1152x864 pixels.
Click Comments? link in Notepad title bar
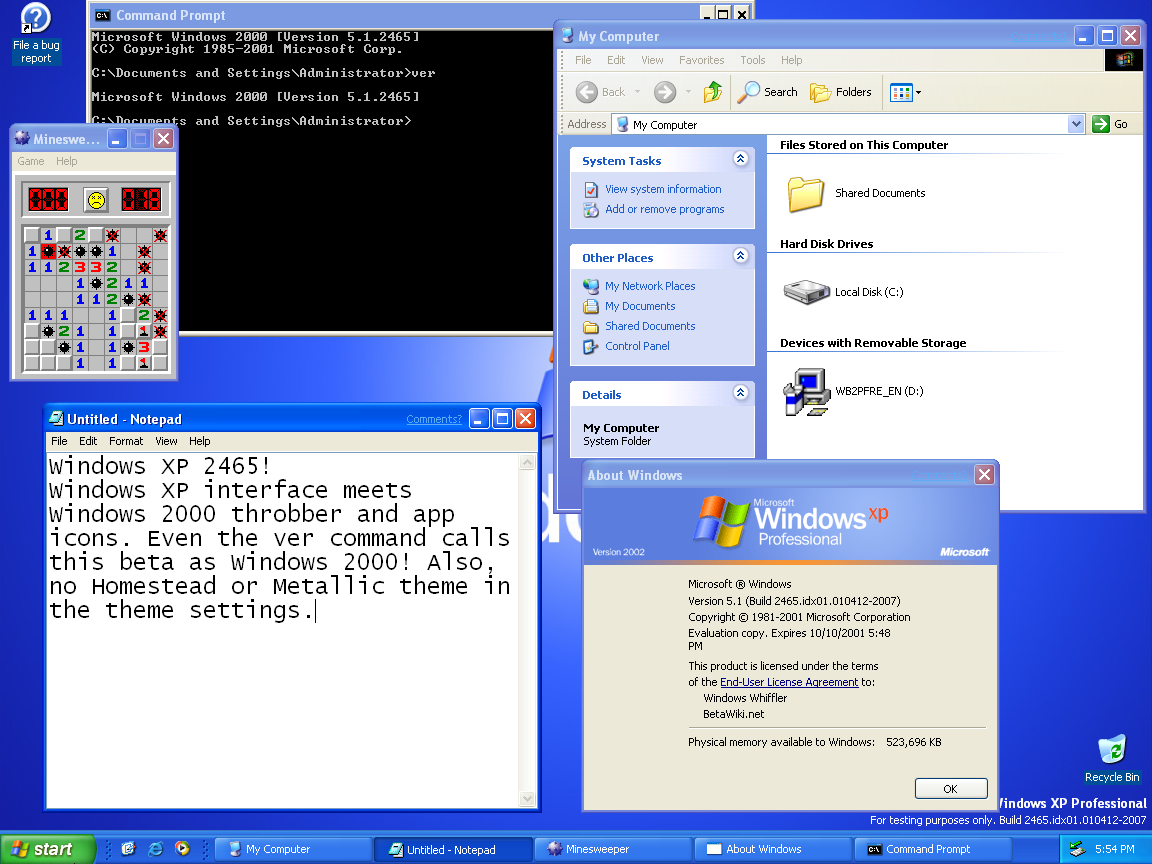pyautogui.click(x=433, y=420)
